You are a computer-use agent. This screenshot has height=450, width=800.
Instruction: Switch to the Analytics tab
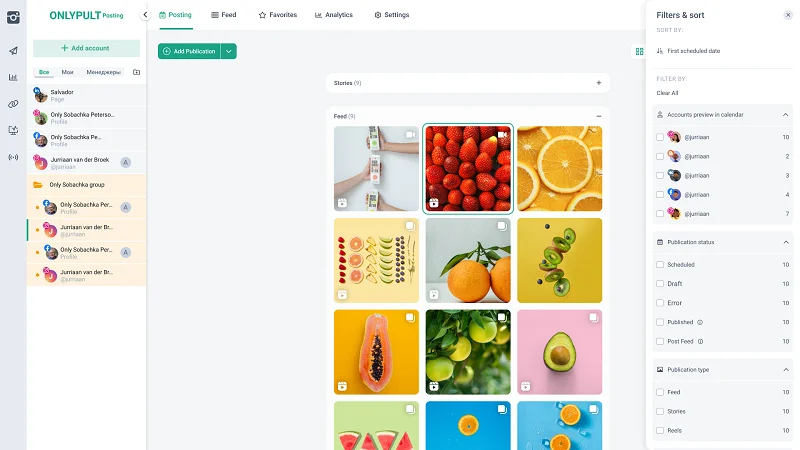[334, 15]
